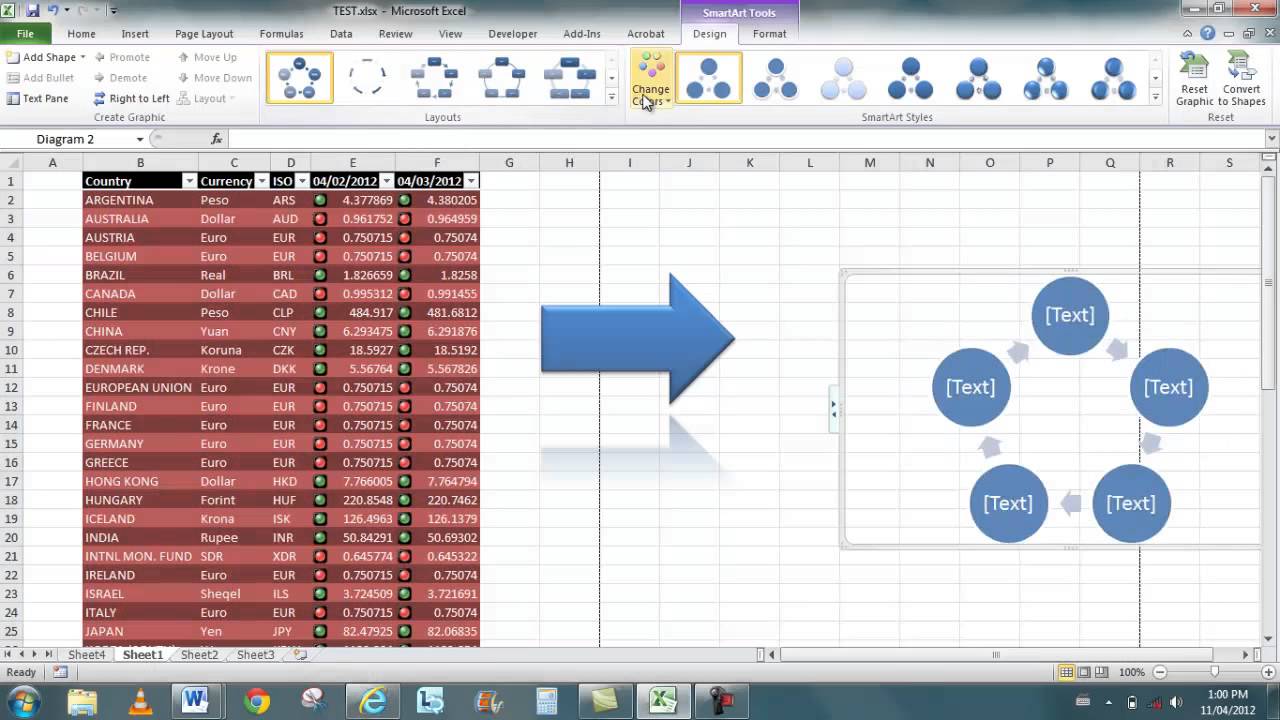
Task: Click the Windows Start button
Action: click(24, 700)
